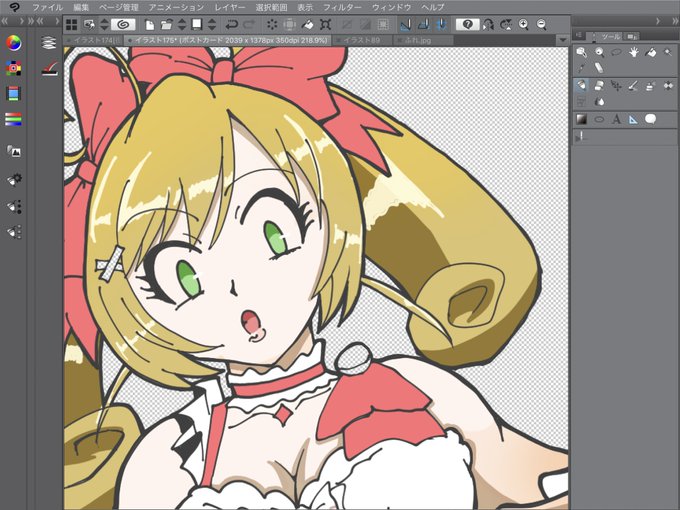680x510 pixels.
Task: Select the Hand move tool
Action: pyautogui.click(x=634, y=53)
